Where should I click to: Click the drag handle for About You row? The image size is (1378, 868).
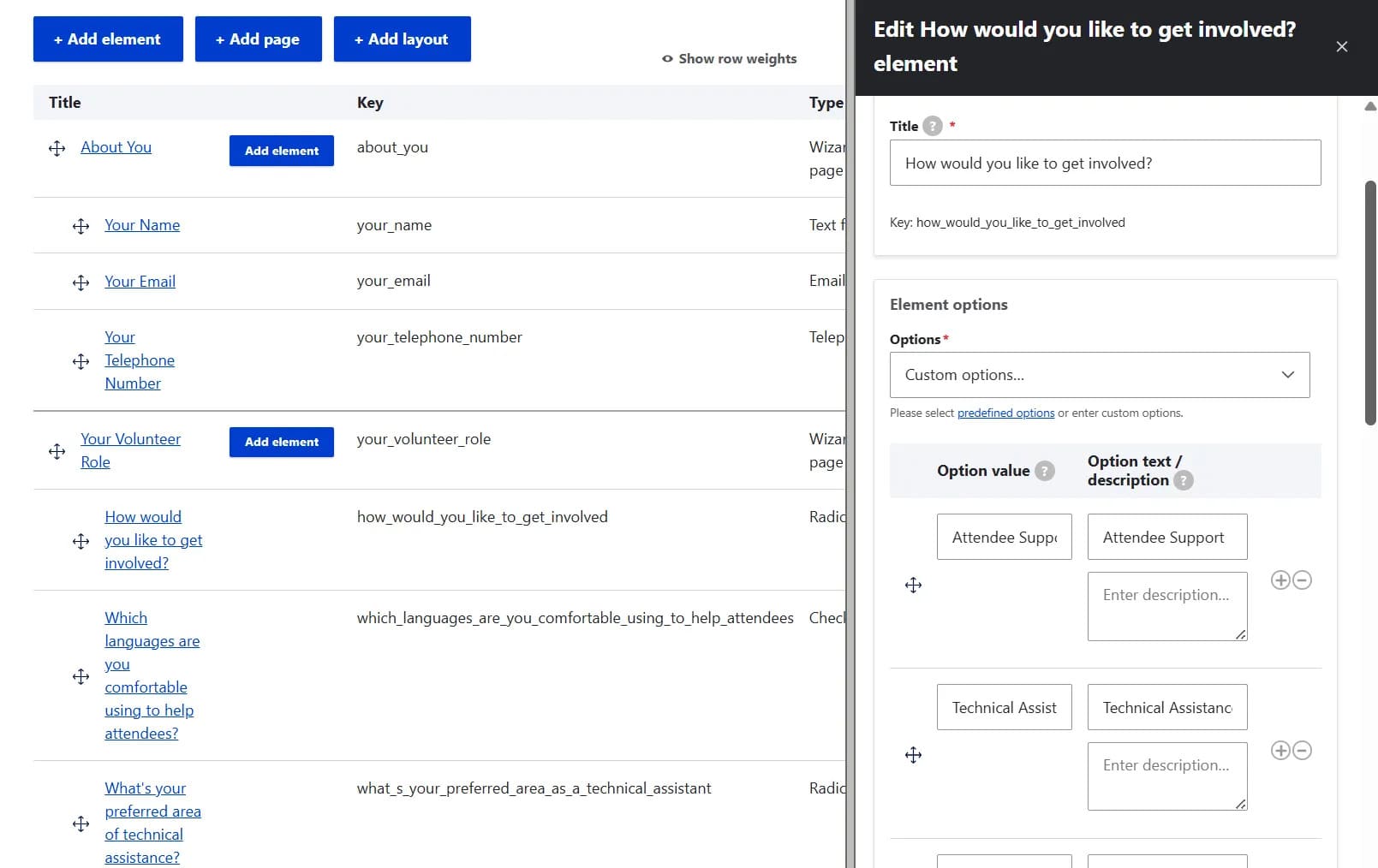point(57,149)
